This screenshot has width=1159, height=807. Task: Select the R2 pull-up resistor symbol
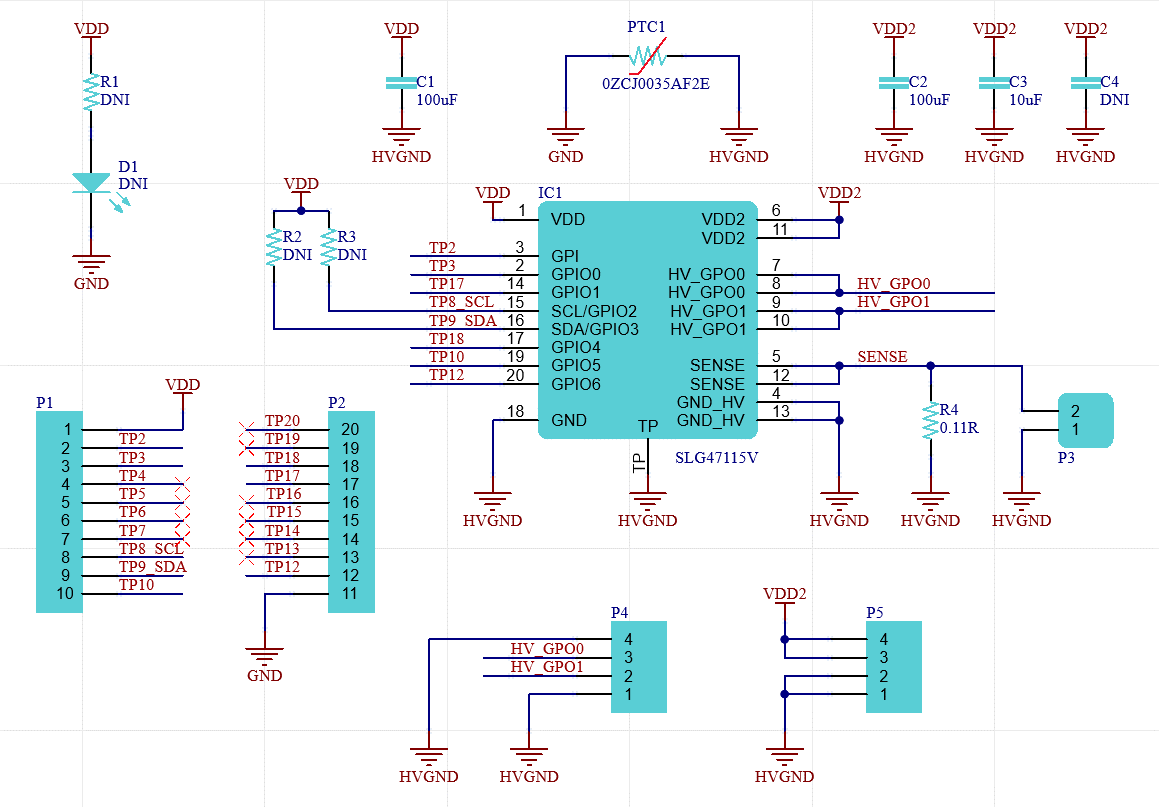coord(274,247)
